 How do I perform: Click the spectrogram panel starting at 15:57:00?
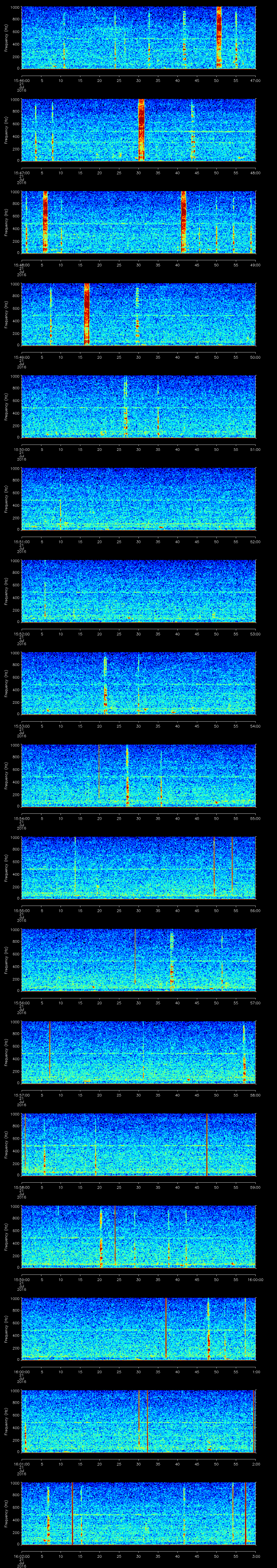[x=139, y=1052]
